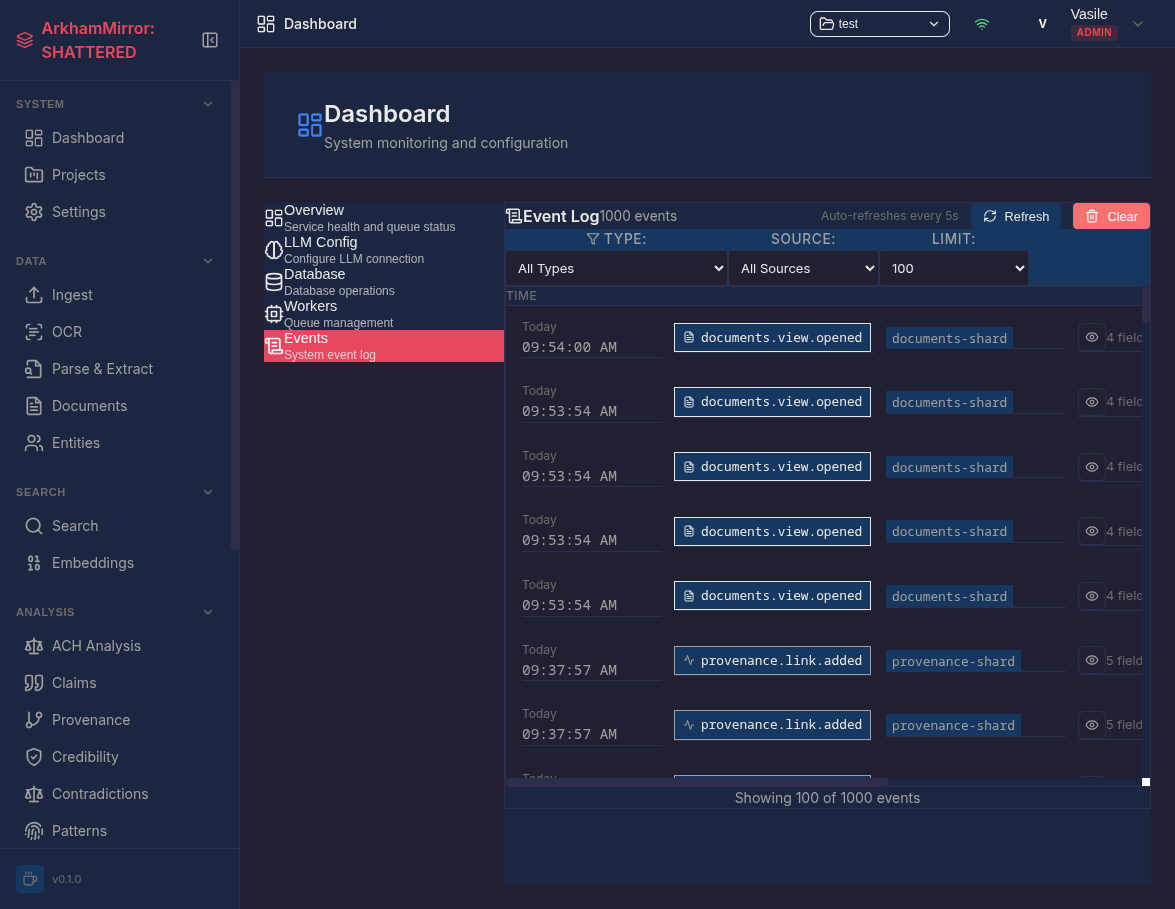The image size is (1175, 909).
Task: Click the "1000 events" count label
Action: pyautogui.click(x=638, y=217)
